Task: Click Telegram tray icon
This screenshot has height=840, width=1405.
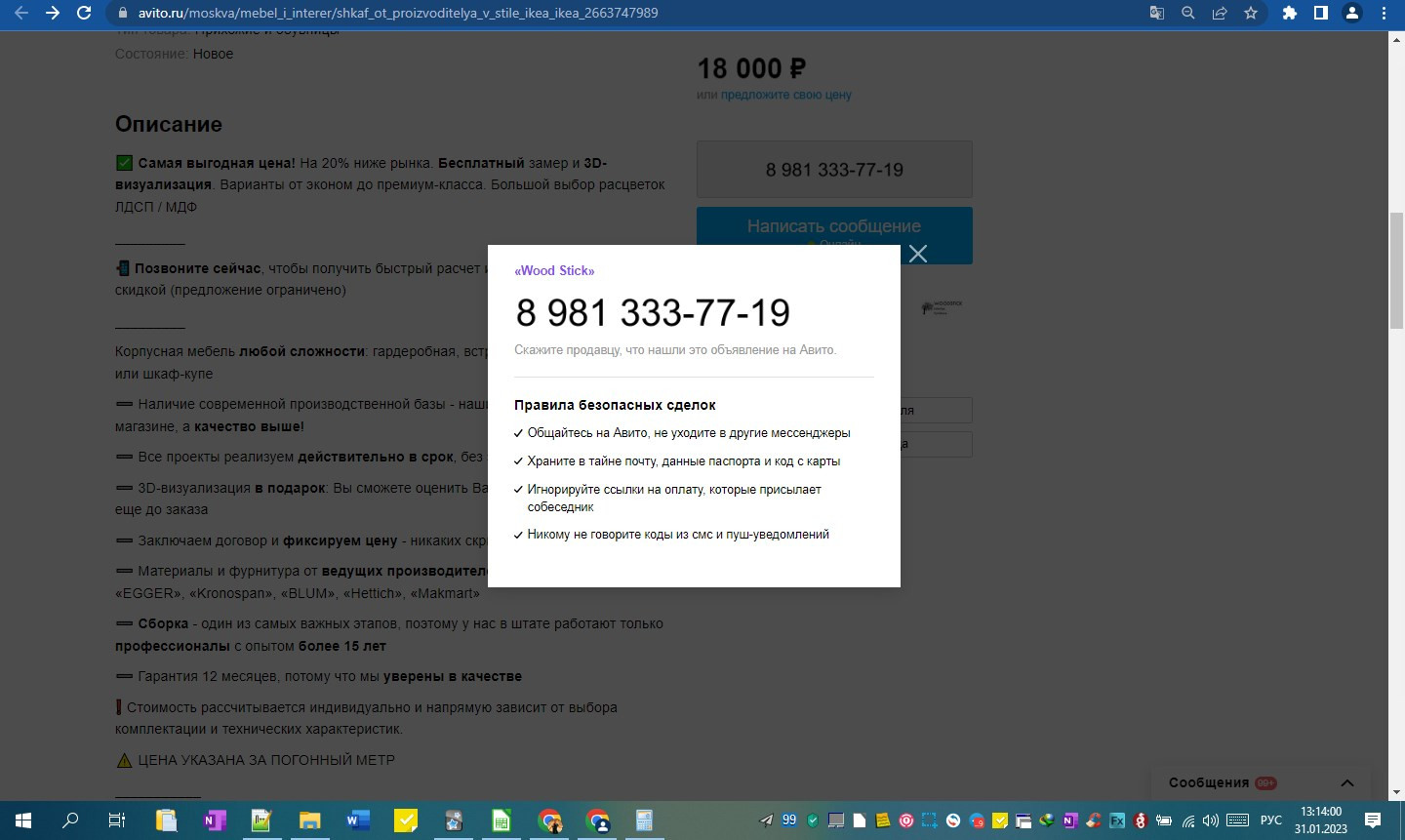Action: coord(766,820)
